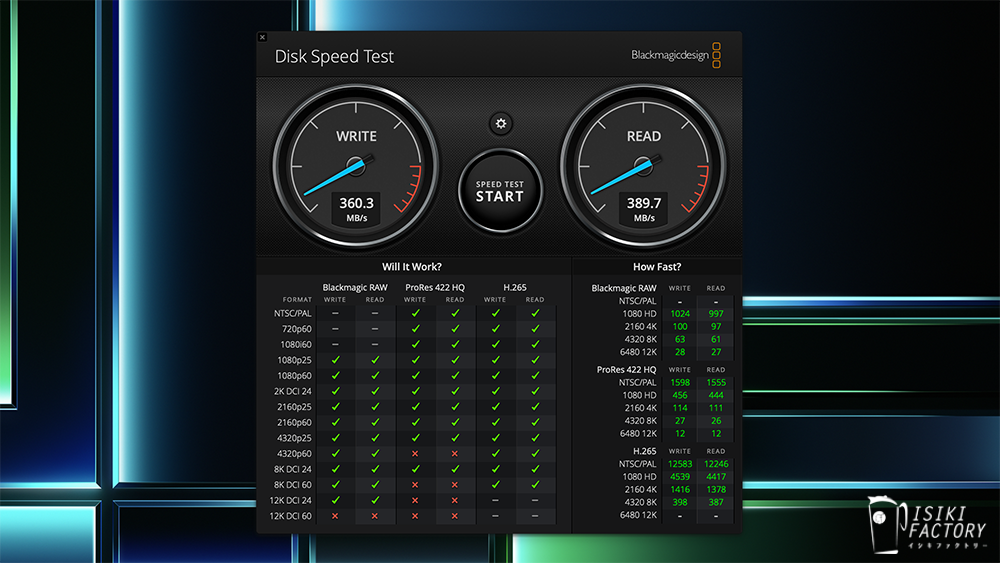Click the Blackmagic RAW section header in How Fast
Viewport: 1000px width, 563px height.
coord(624,288)
